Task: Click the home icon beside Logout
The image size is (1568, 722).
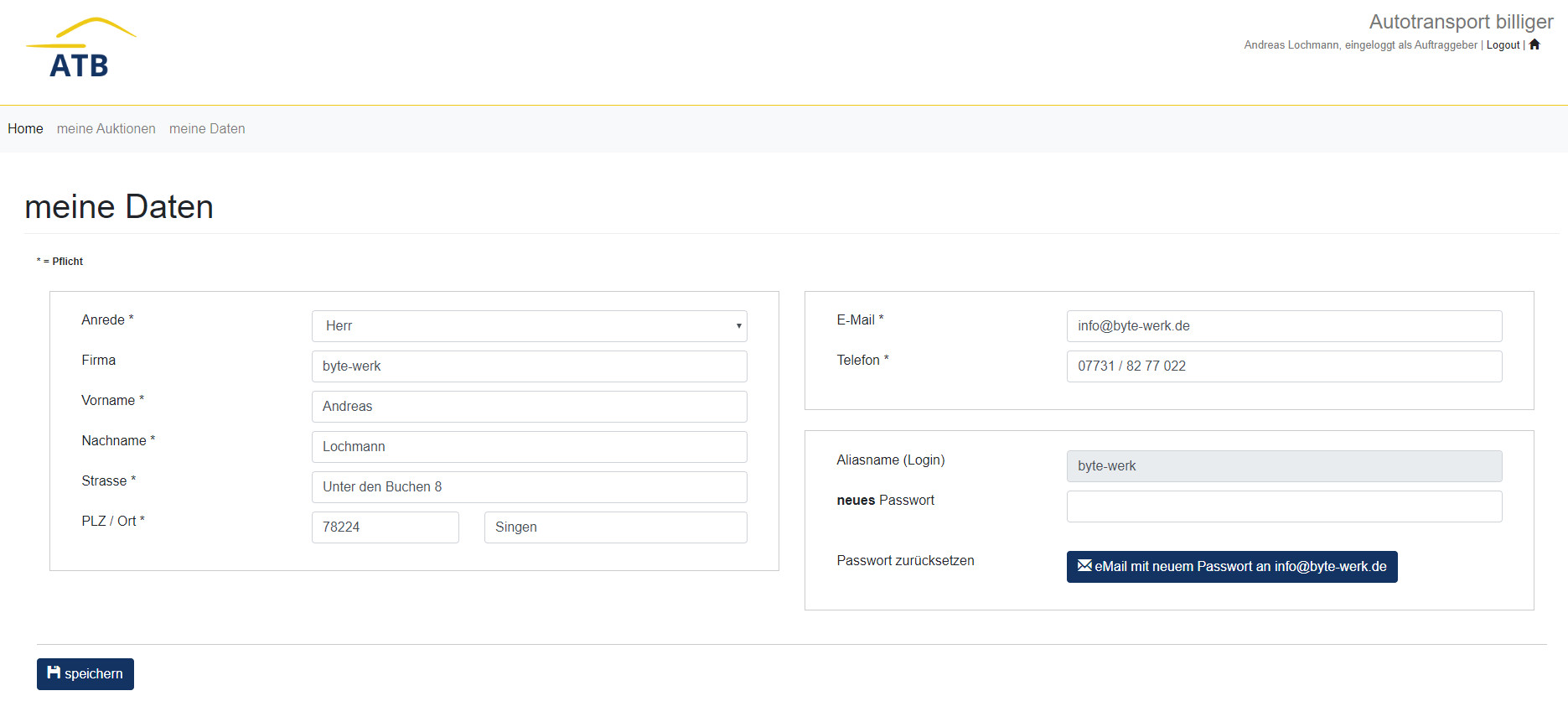Action: (1534, 44)
